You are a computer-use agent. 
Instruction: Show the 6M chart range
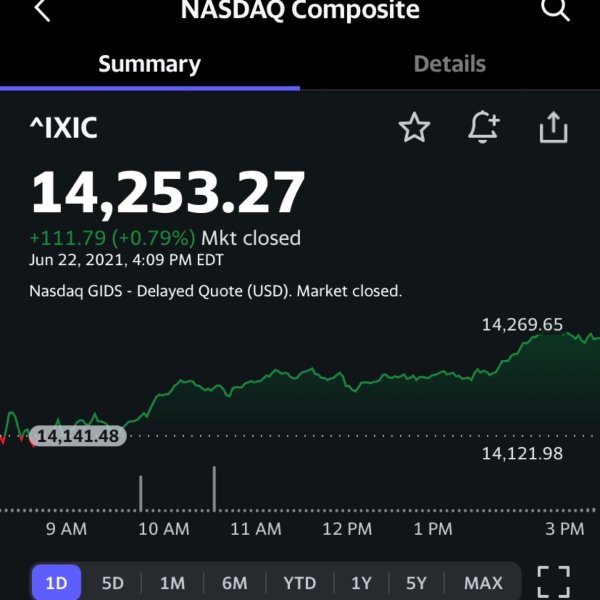[234, 583]
